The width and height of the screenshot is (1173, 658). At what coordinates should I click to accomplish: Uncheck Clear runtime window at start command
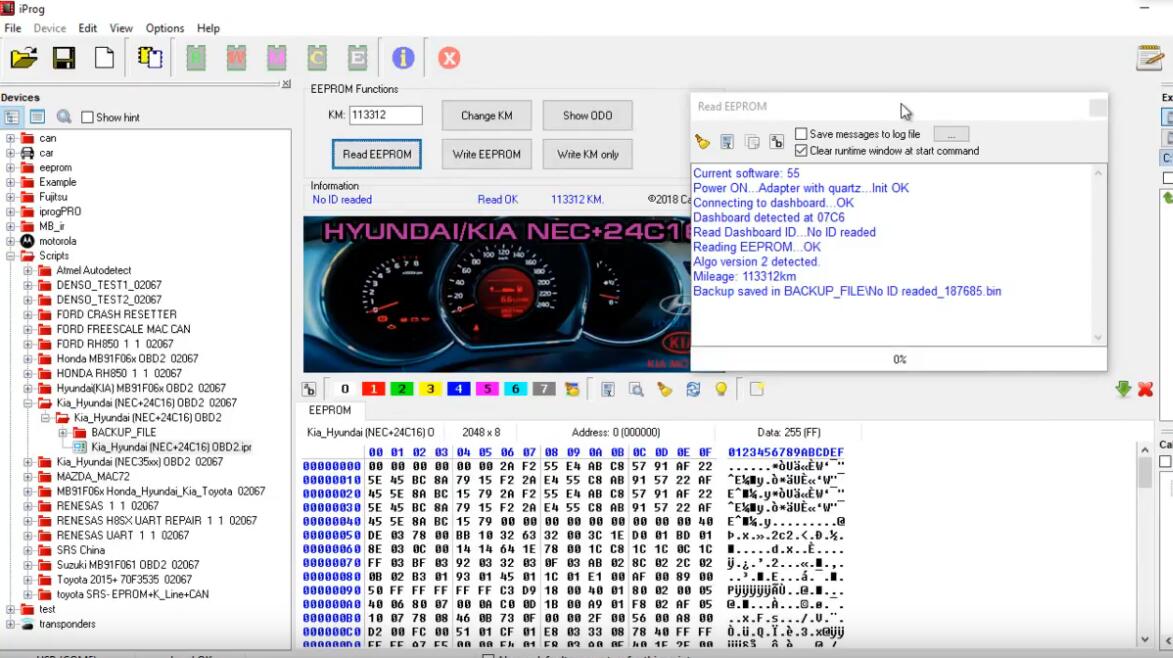click(801, 150)
